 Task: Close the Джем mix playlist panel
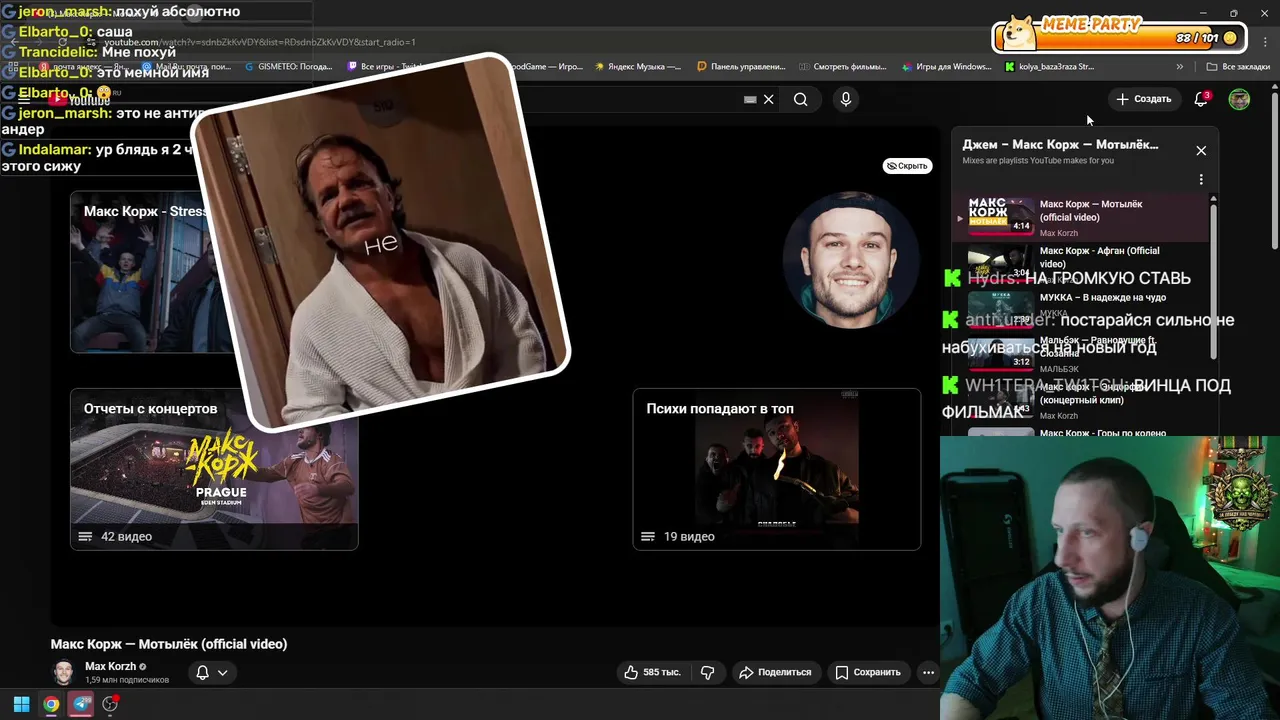tap(1201, 150)
